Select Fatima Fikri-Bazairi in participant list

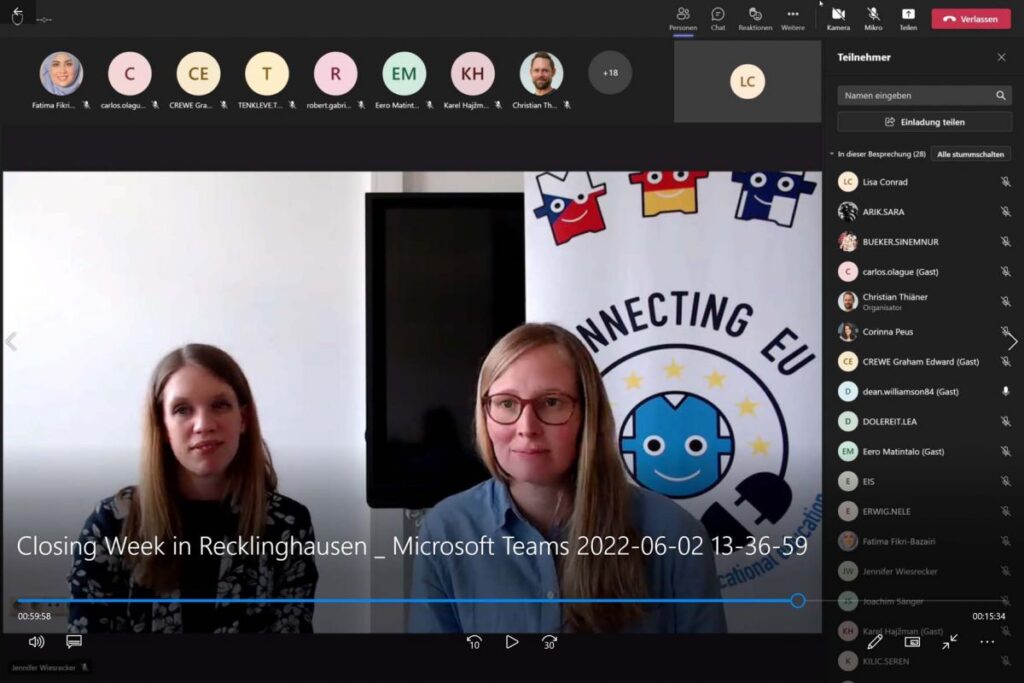pyautogui.click(x=924, y=542)
